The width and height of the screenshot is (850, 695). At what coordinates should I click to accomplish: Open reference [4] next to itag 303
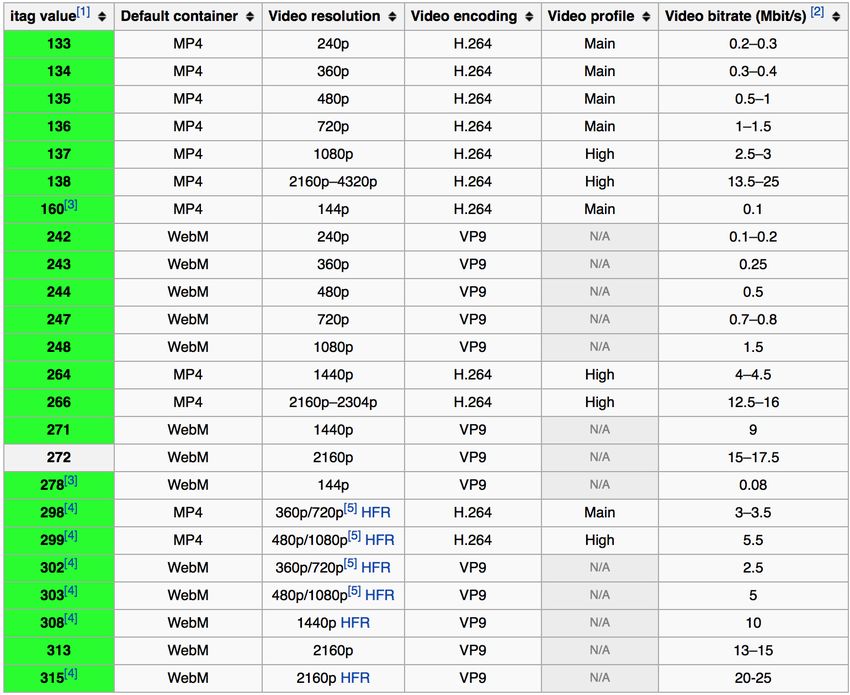[x=71, y=591]
